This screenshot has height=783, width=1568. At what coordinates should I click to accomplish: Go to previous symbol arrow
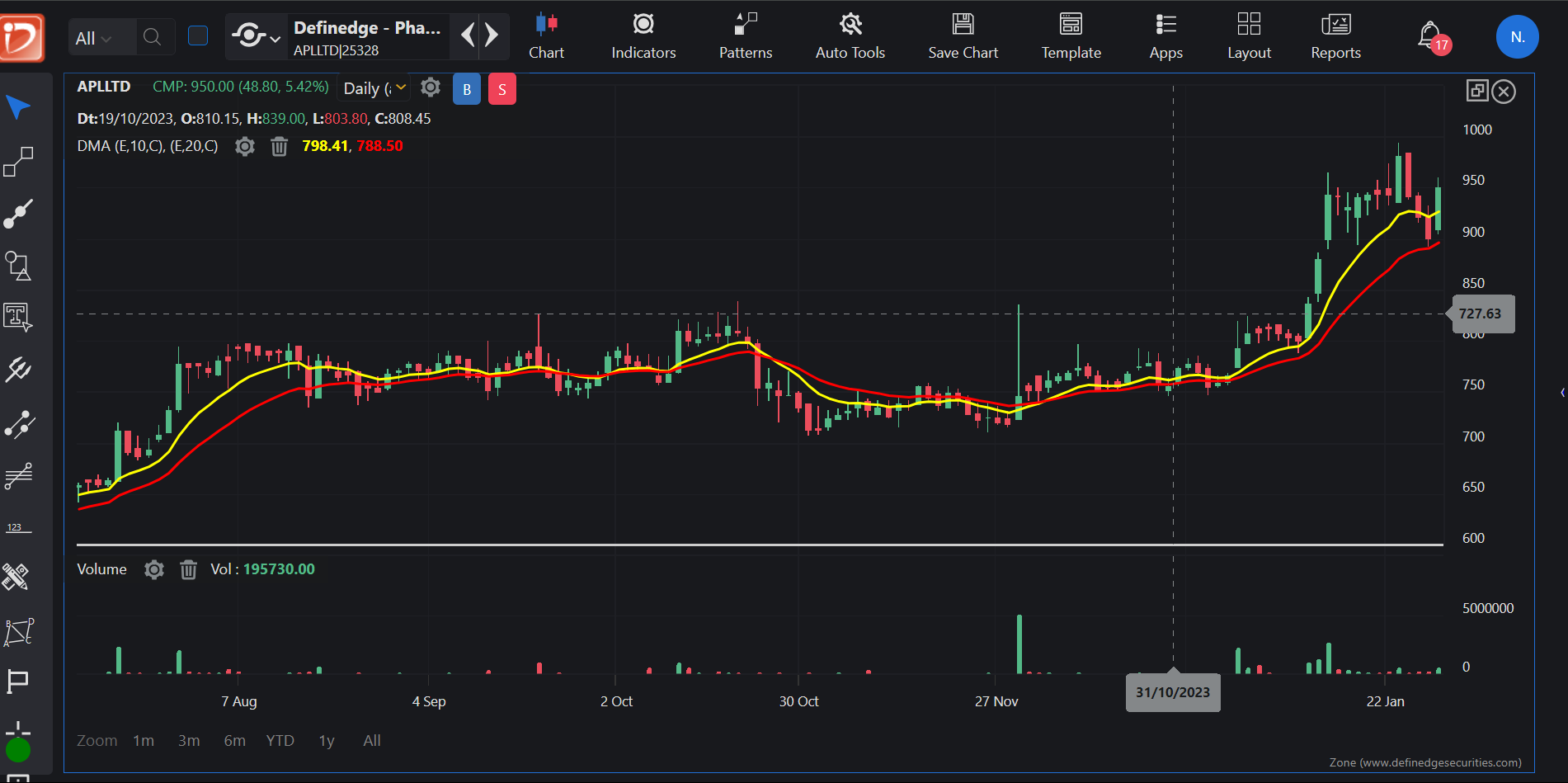click(468, 35)
